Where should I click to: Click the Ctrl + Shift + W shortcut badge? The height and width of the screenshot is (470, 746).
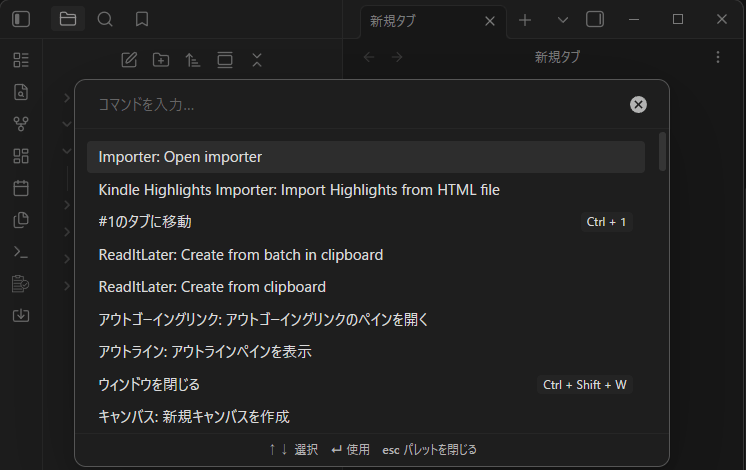(585, 385)
